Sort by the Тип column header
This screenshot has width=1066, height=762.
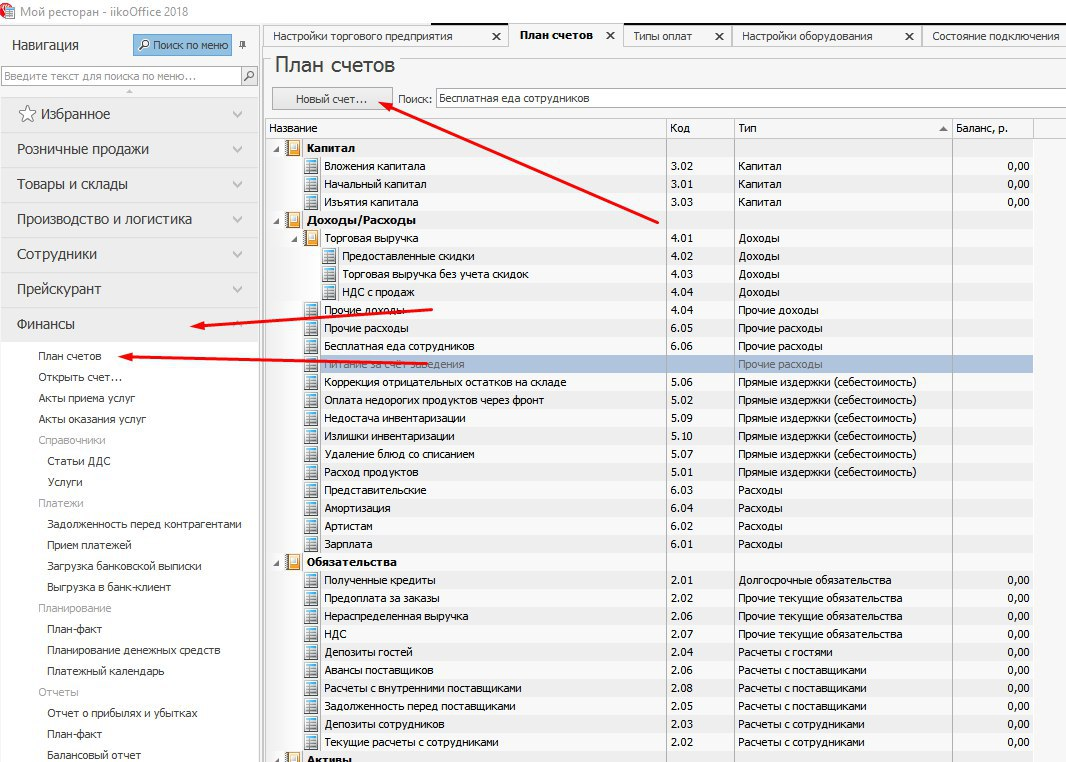tap(840, 128)
